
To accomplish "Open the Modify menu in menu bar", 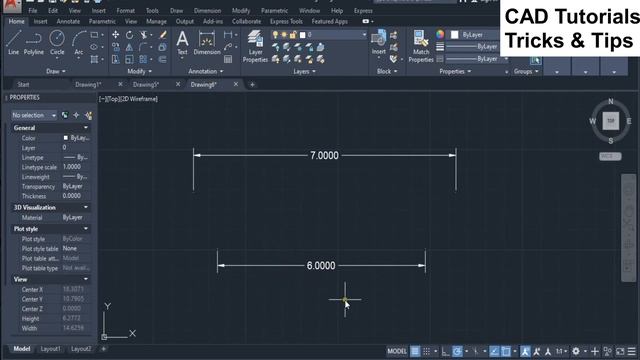I will [241, 11].
